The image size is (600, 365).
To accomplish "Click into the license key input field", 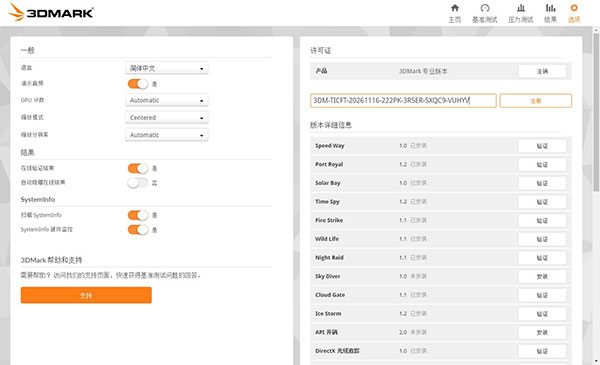I will pyautogui.click(x=403, y=101).
